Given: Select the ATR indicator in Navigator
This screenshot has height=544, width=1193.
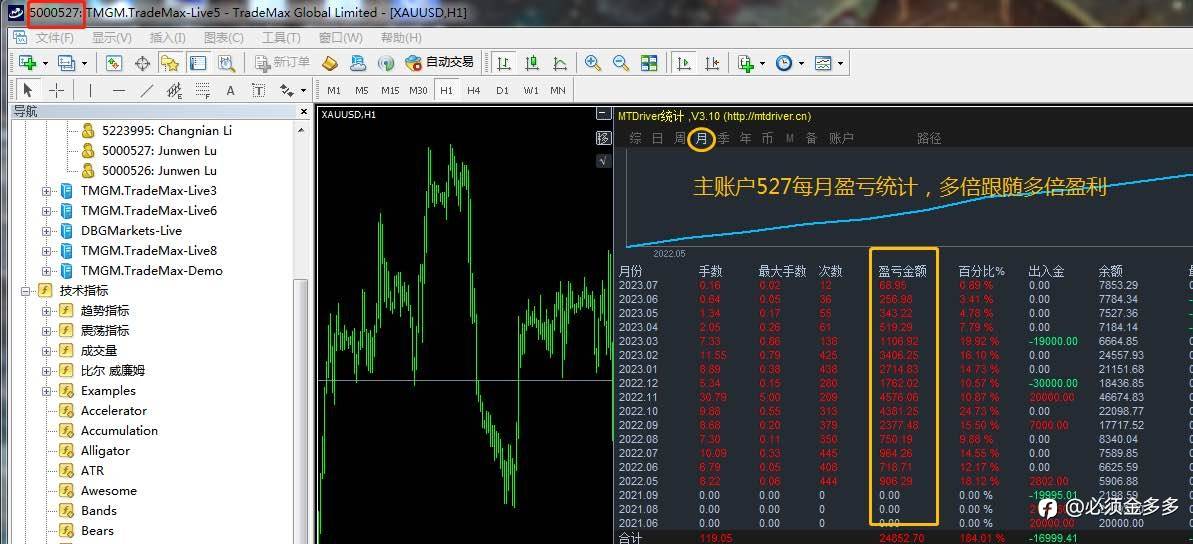Looking at the screenshot, I should click(92, 470).
